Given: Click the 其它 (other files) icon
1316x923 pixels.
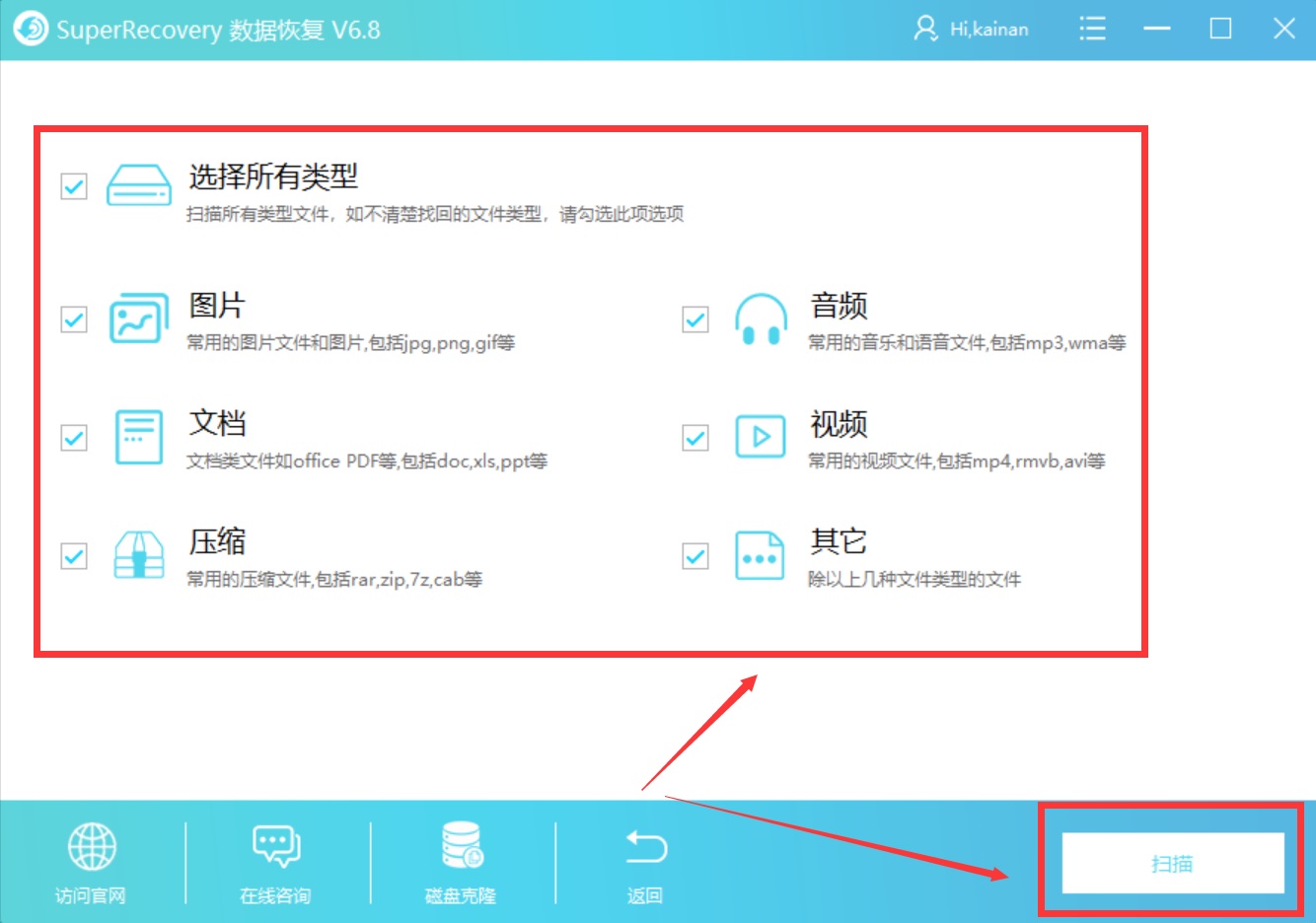Looking at the screenshot, I should pyautogui.click(x=759, y=555).
